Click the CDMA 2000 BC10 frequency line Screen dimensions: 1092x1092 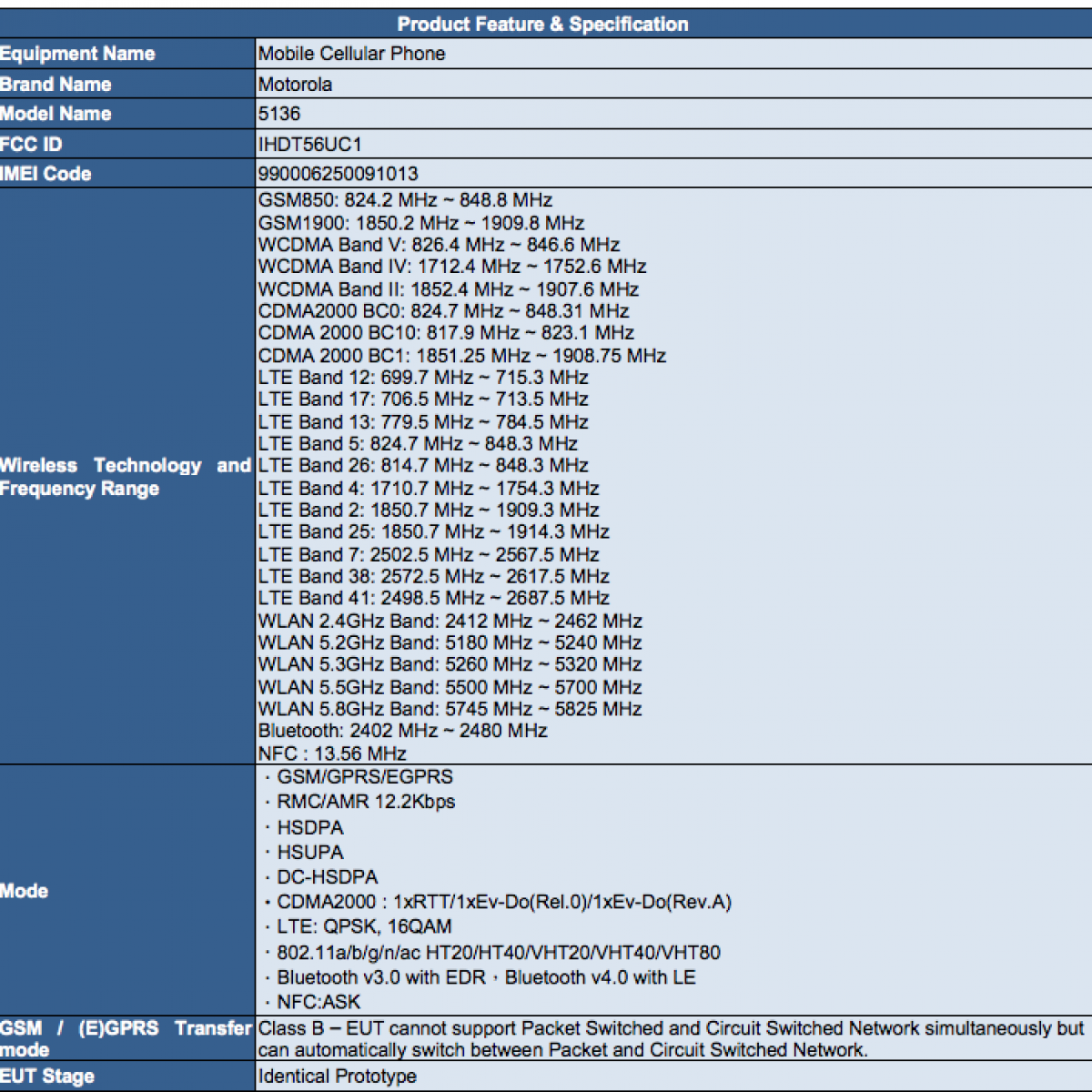pyautogui.click(x=446, y=333)
